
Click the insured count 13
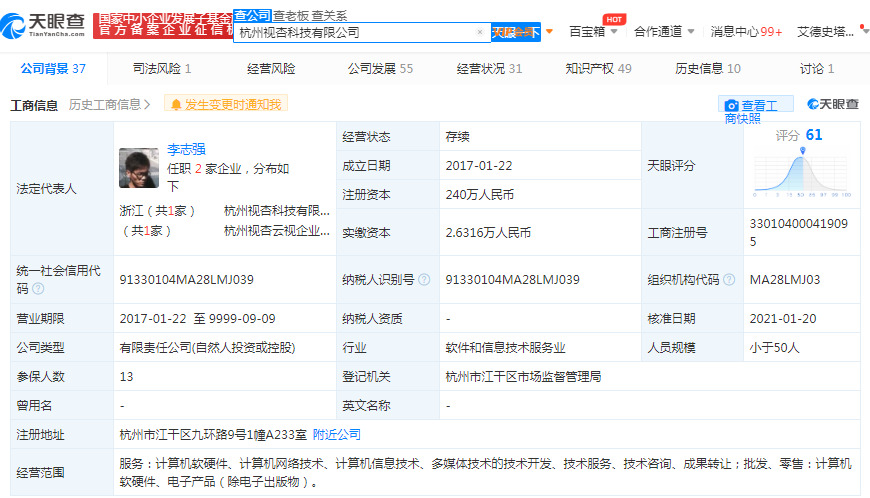click(x=126, y=377)
